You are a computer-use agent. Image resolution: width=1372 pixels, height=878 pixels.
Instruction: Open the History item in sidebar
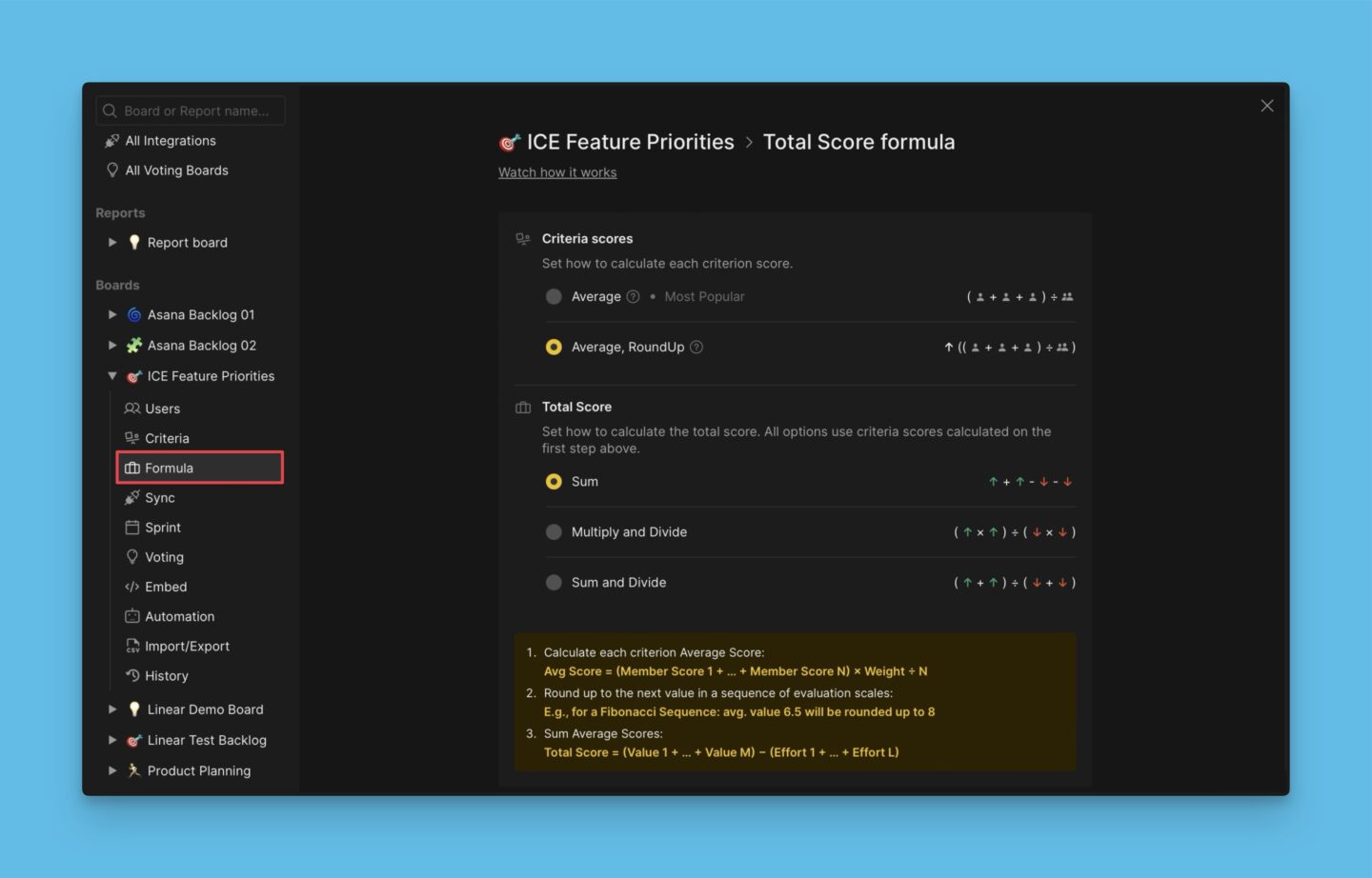[x=166, y=676]
